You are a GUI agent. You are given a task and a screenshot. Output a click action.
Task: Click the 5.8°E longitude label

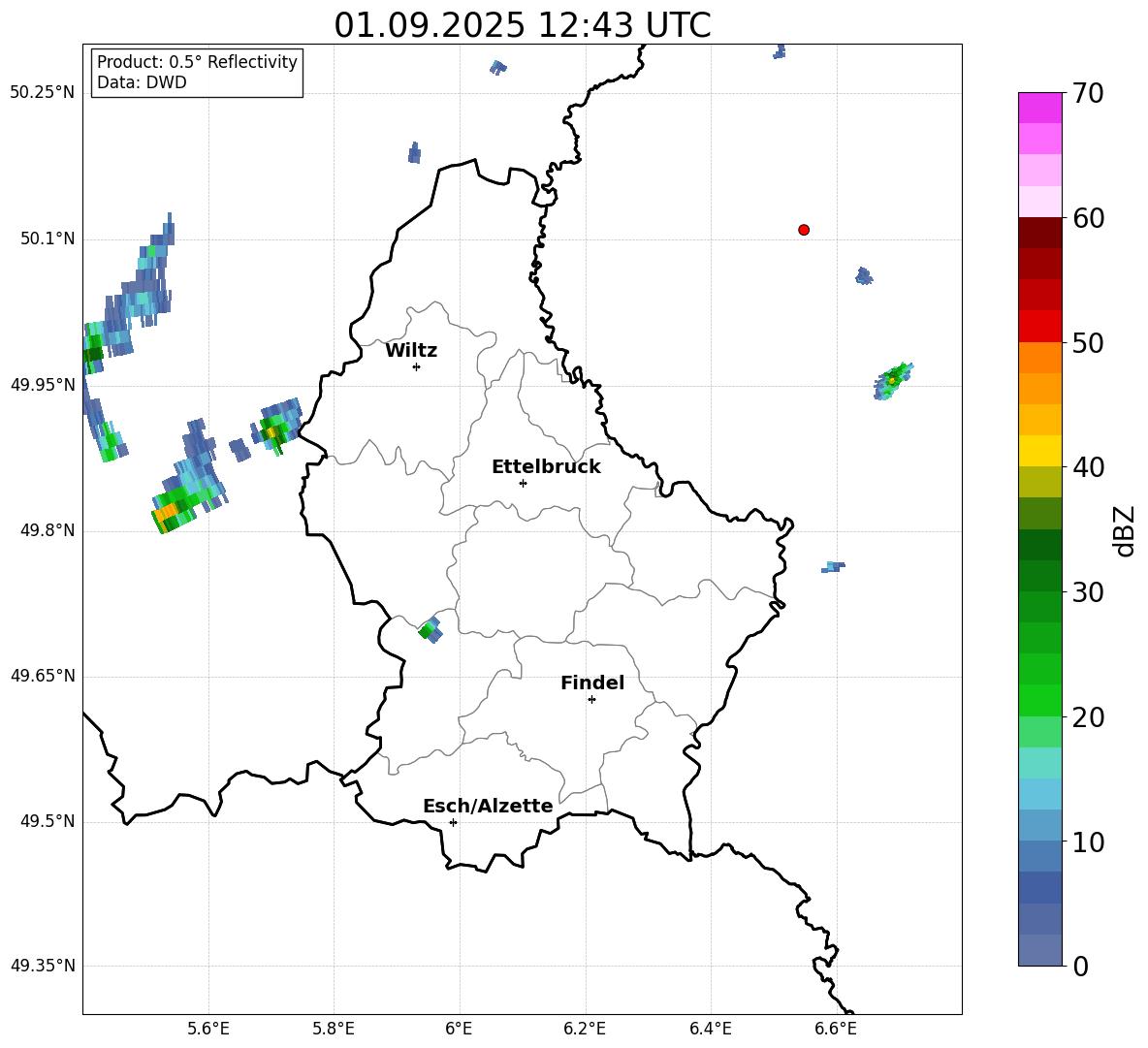[334, 1029]
